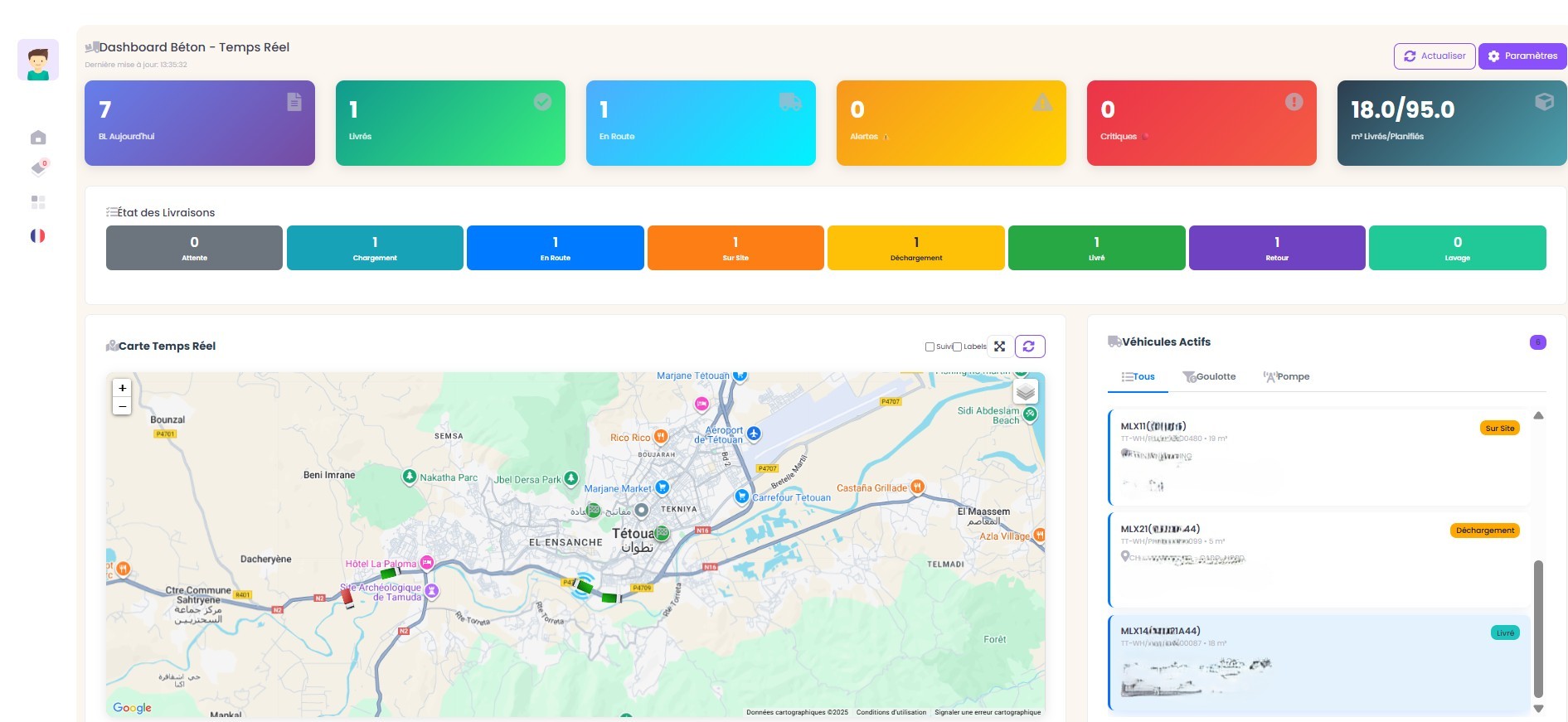Select the Pompe vehicles tab
The height and width of the screenshot is (722, 1568).
click(x=1286, y=377)
